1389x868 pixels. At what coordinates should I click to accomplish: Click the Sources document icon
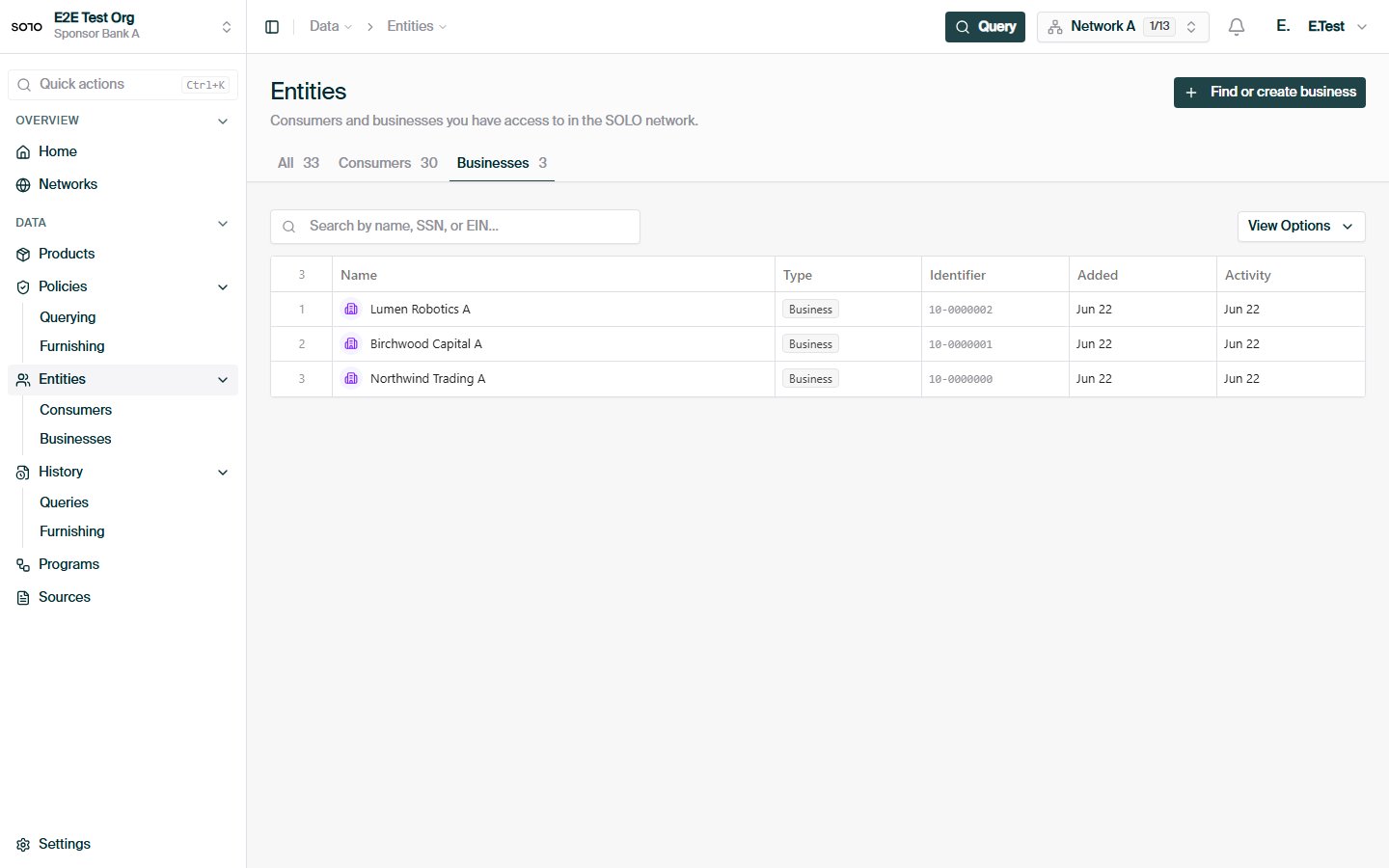coord(23,598)
